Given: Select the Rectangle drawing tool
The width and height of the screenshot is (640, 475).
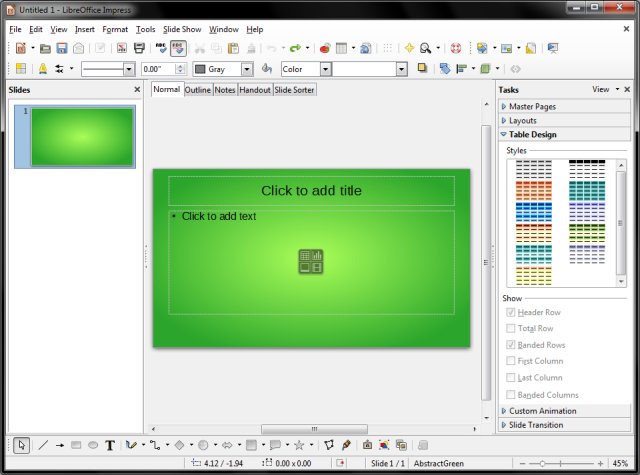Looking at the screenshot, I should coord(76,445).
